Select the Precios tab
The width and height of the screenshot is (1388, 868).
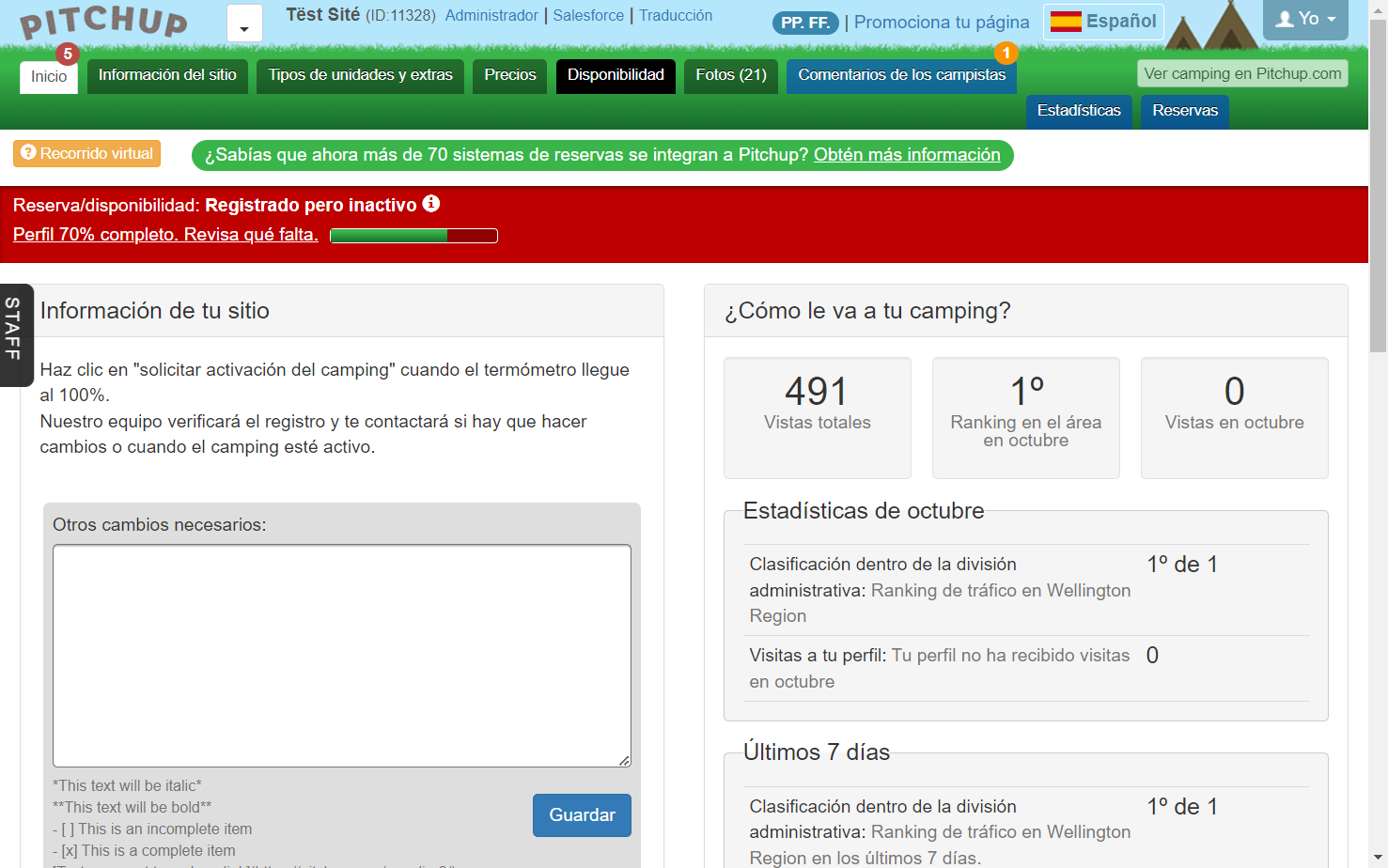click(x=510, y=75)
